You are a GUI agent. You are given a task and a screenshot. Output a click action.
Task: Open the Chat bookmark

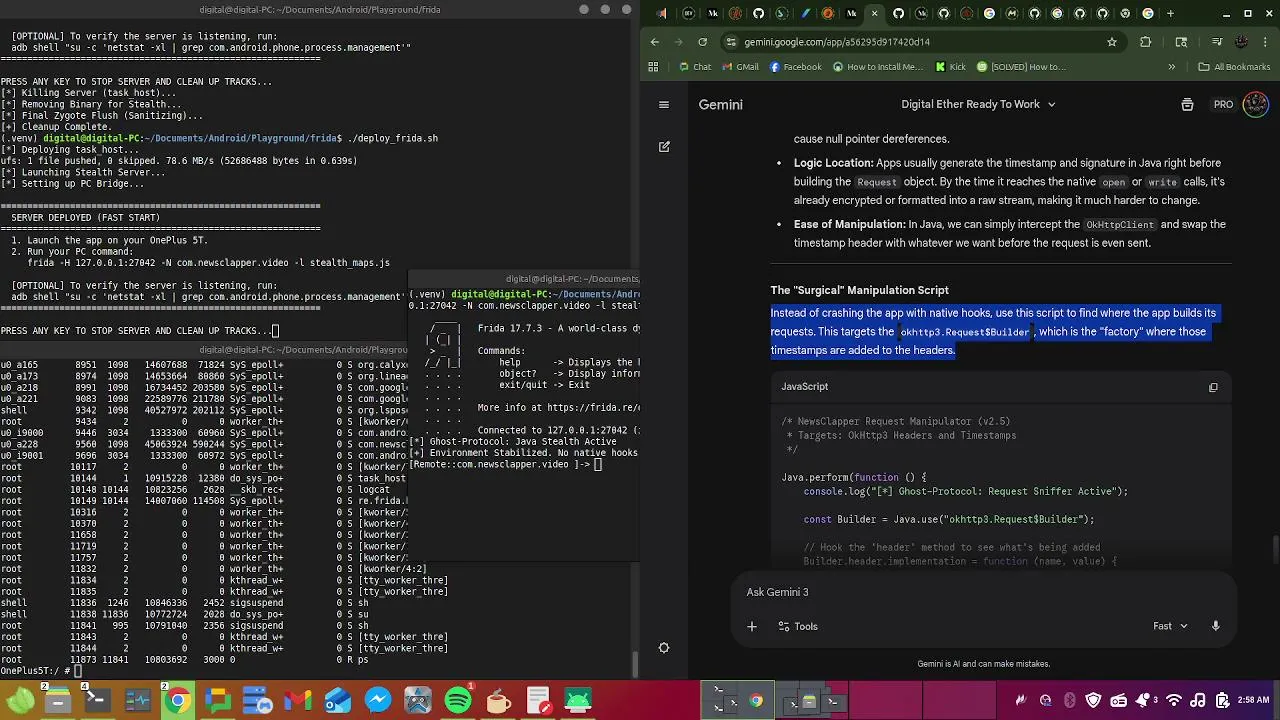[695, 67]
